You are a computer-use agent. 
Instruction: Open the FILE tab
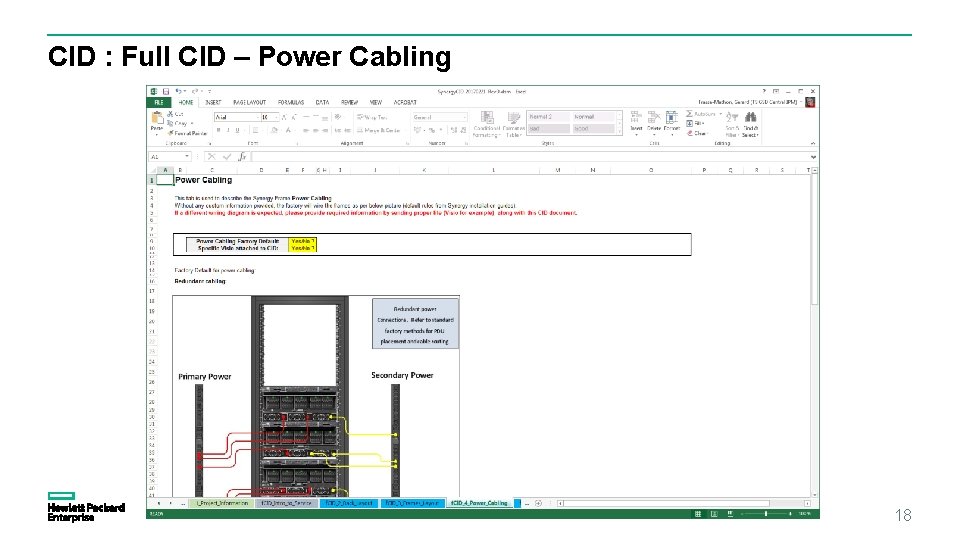click(159, 102)
